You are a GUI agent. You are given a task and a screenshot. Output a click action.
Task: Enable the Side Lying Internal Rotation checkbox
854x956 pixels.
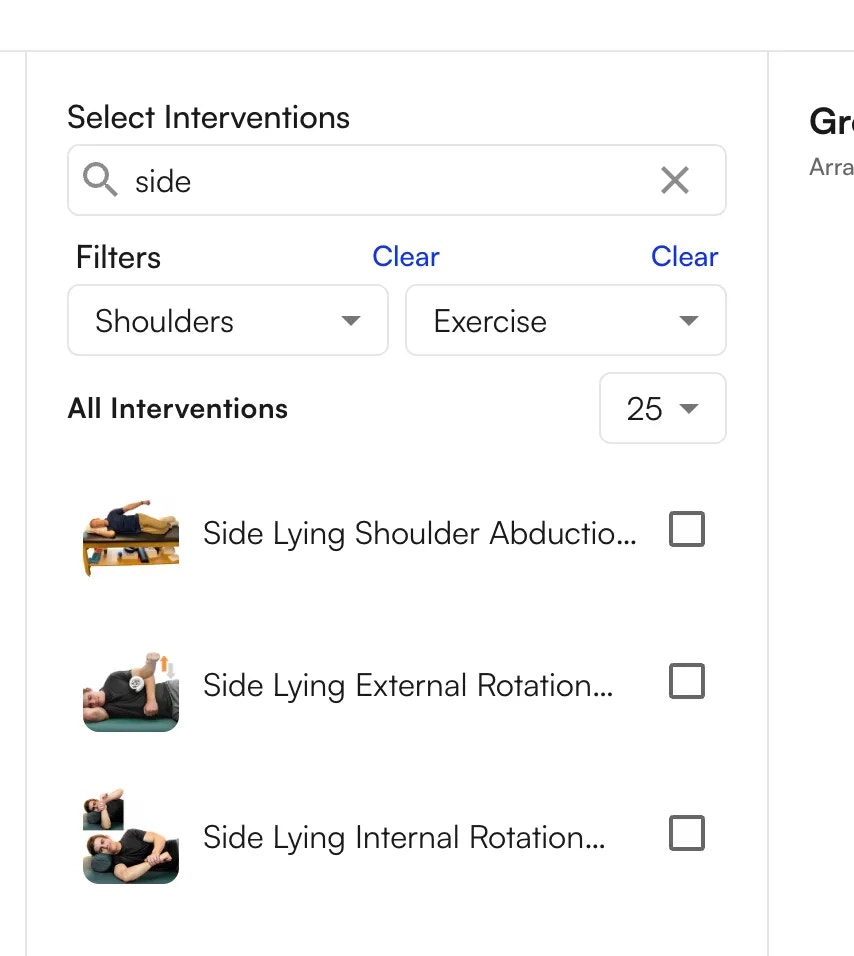coord(686,833)
